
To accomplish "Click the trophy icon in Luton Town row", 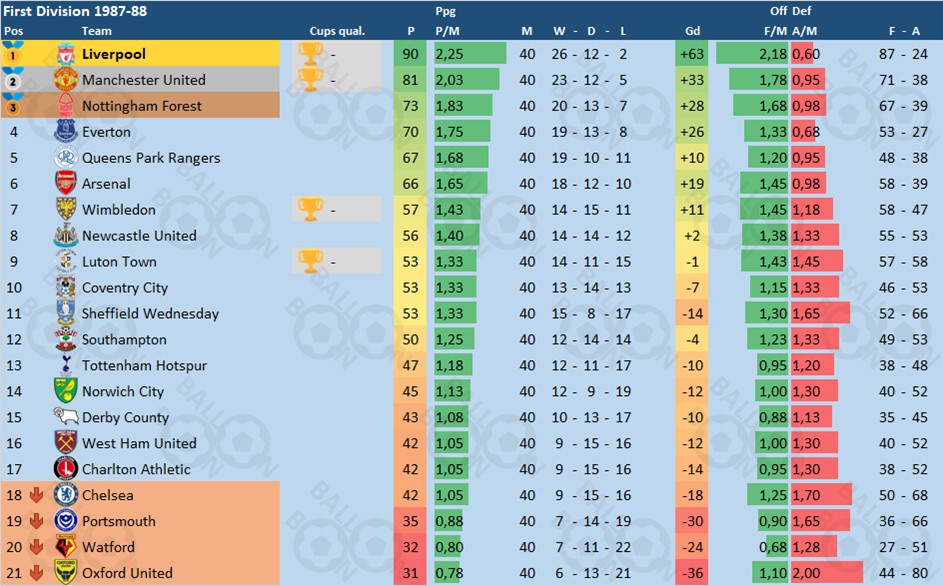I will click(x=310, y=261).
